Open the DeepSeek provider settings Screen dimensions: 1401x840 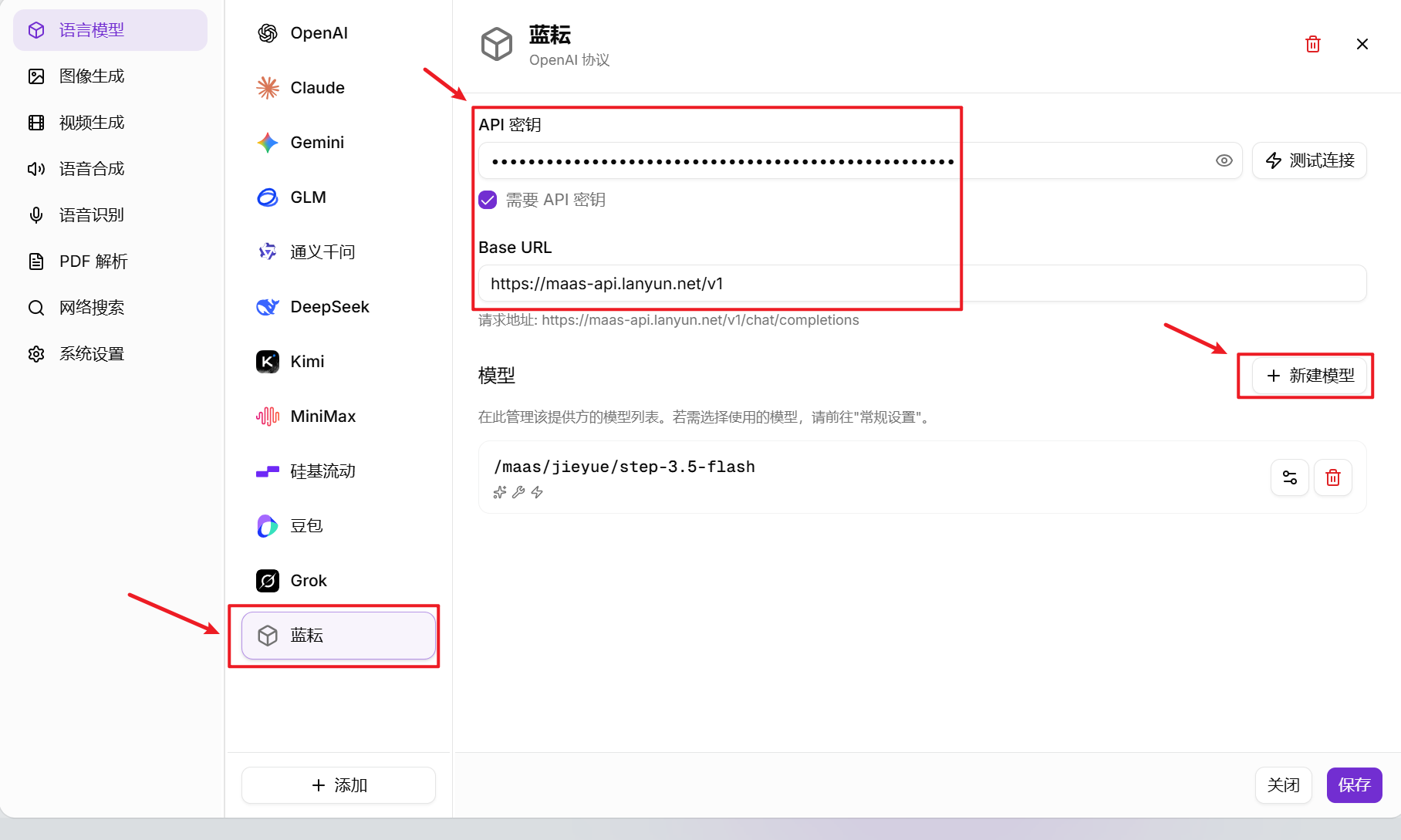[x=329, y=306]
